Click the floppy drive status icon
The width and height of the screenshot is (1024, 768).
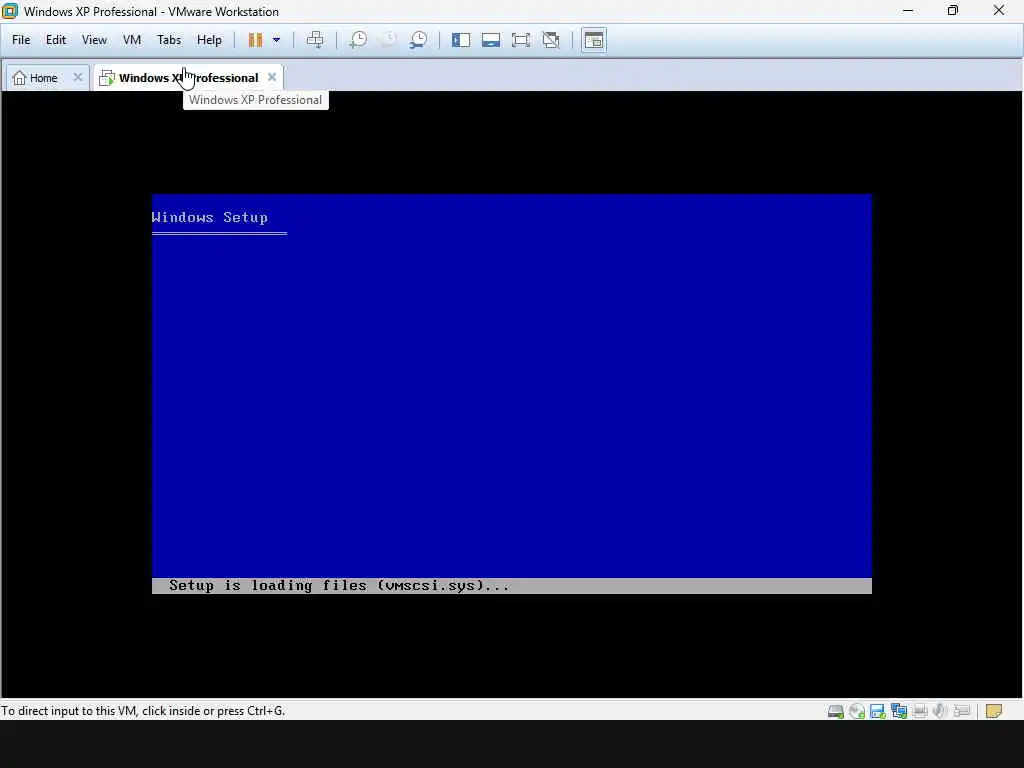click(878, 711)
